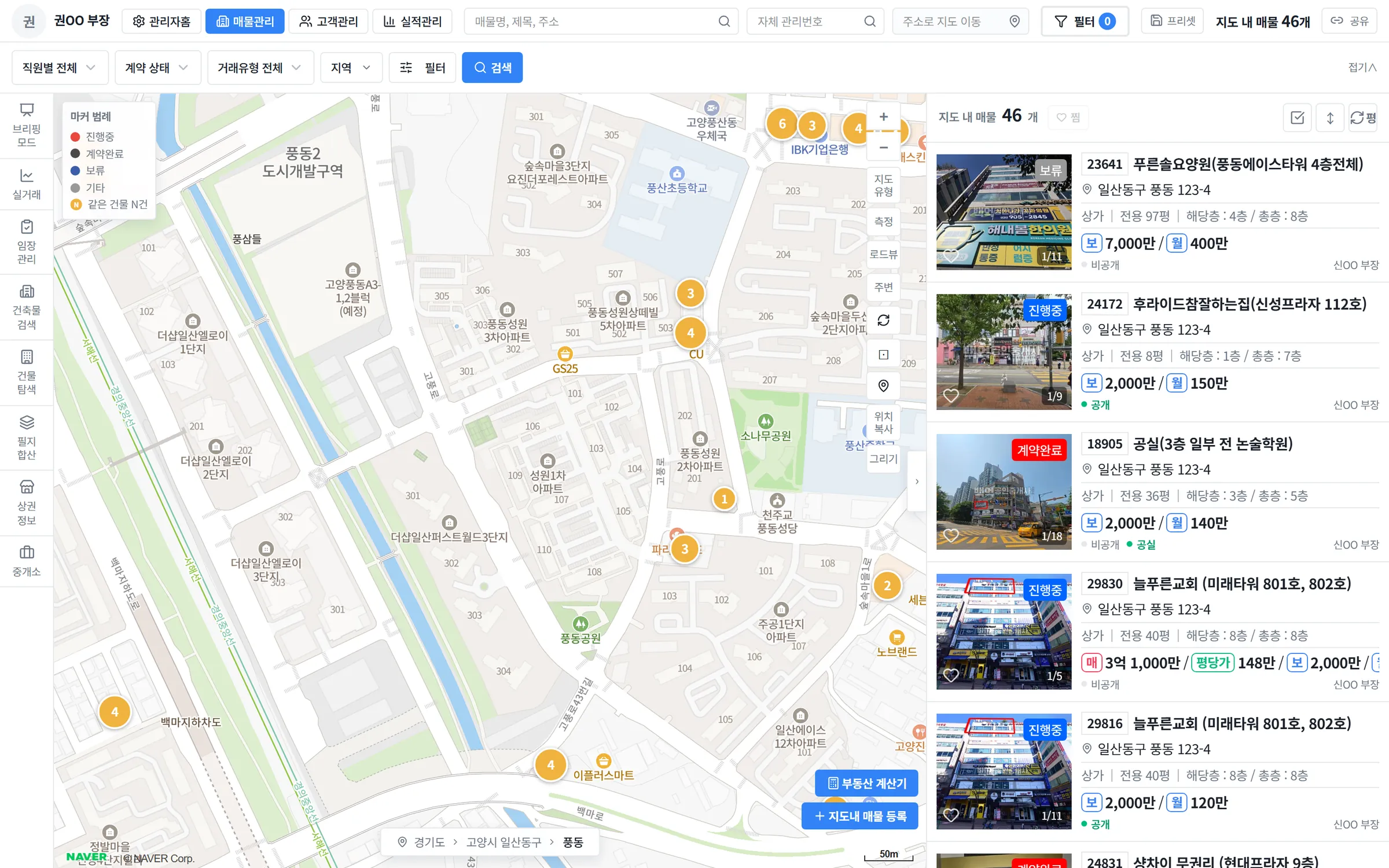
Task: Click the 자체 관리번호 input field
Action: [x=815, y=21]
